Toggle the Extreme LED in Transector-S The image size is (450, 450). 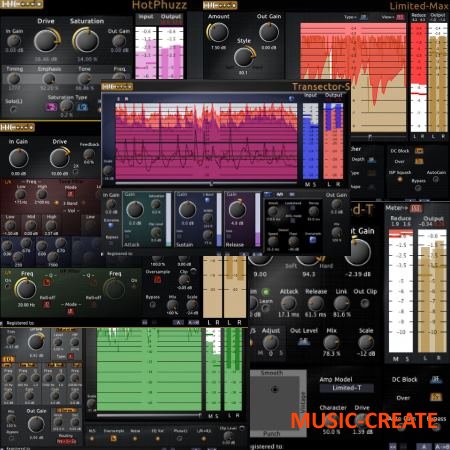coord(111,226)
